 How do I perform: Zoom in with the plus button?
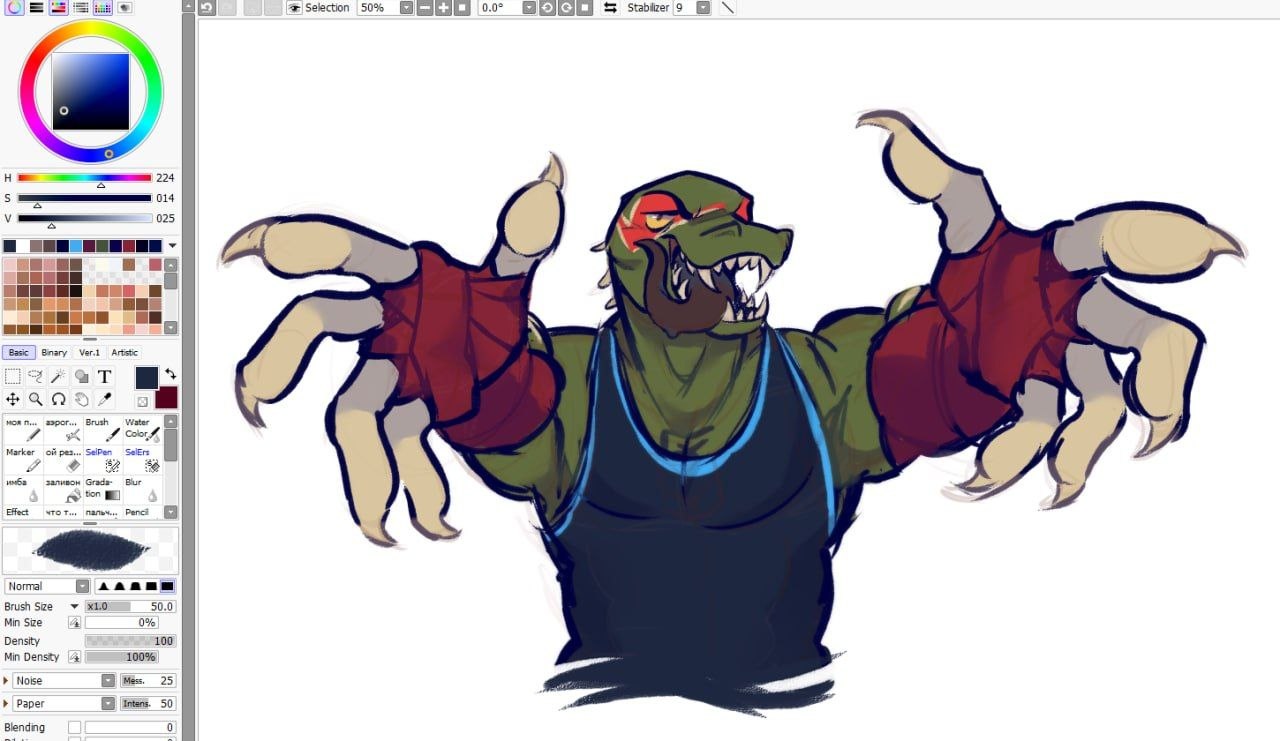[443, 7]
